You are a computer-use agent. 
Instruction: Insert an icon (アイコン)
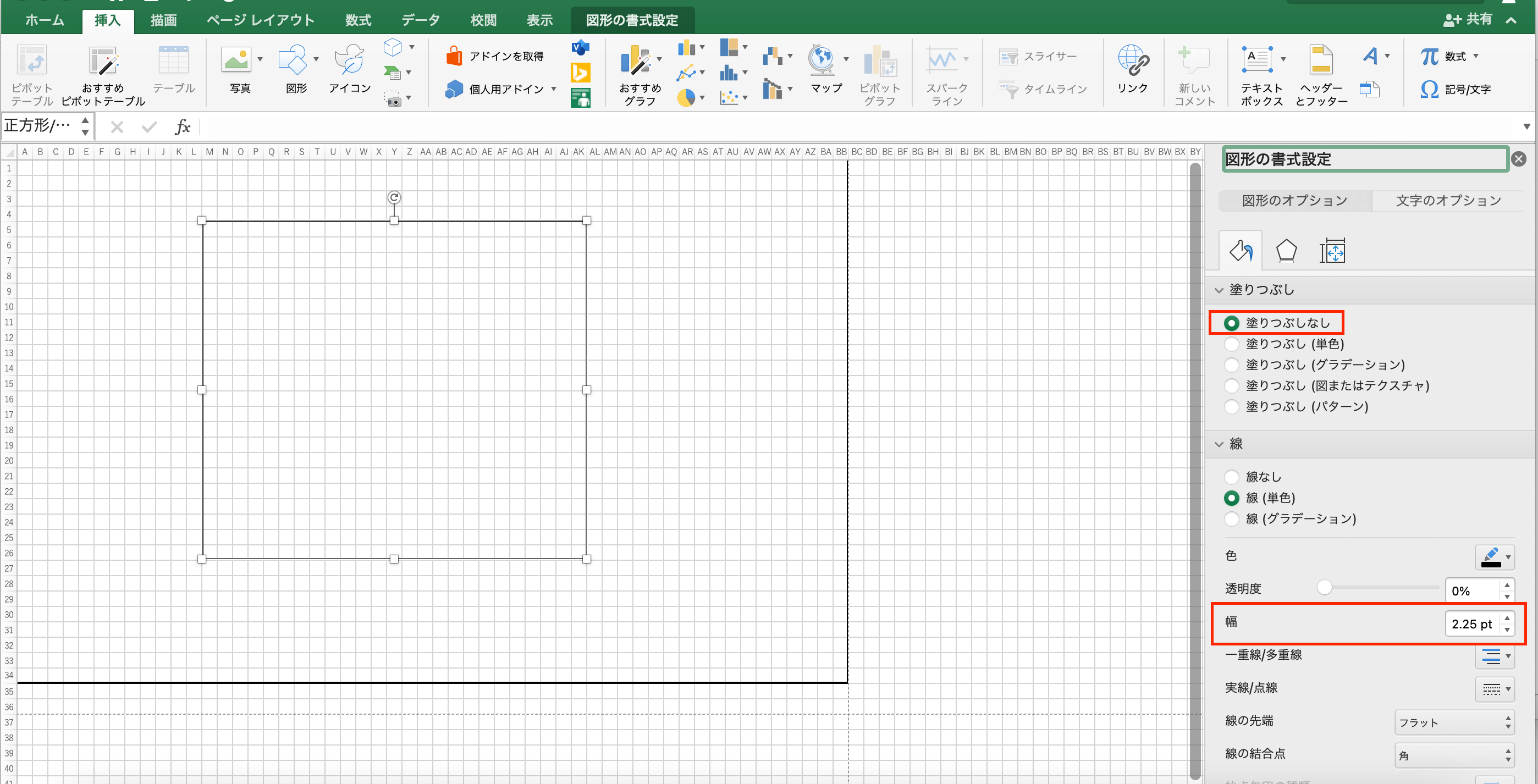coord(350,69)
